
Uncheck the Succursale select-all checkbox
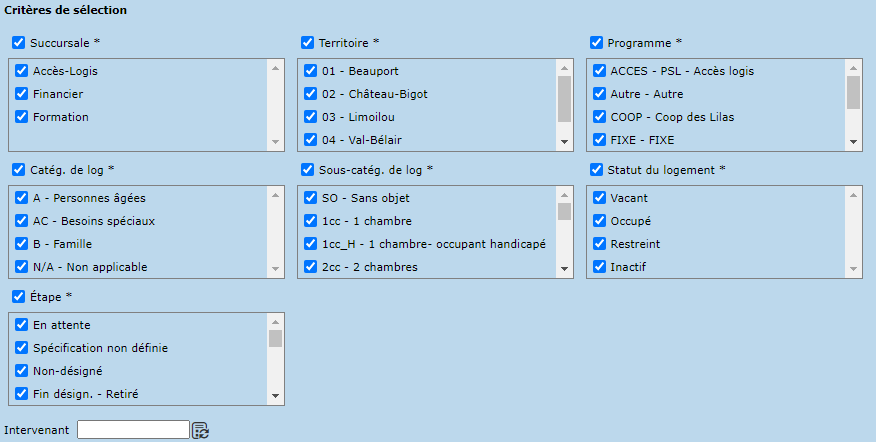click(x=18, y=43)
